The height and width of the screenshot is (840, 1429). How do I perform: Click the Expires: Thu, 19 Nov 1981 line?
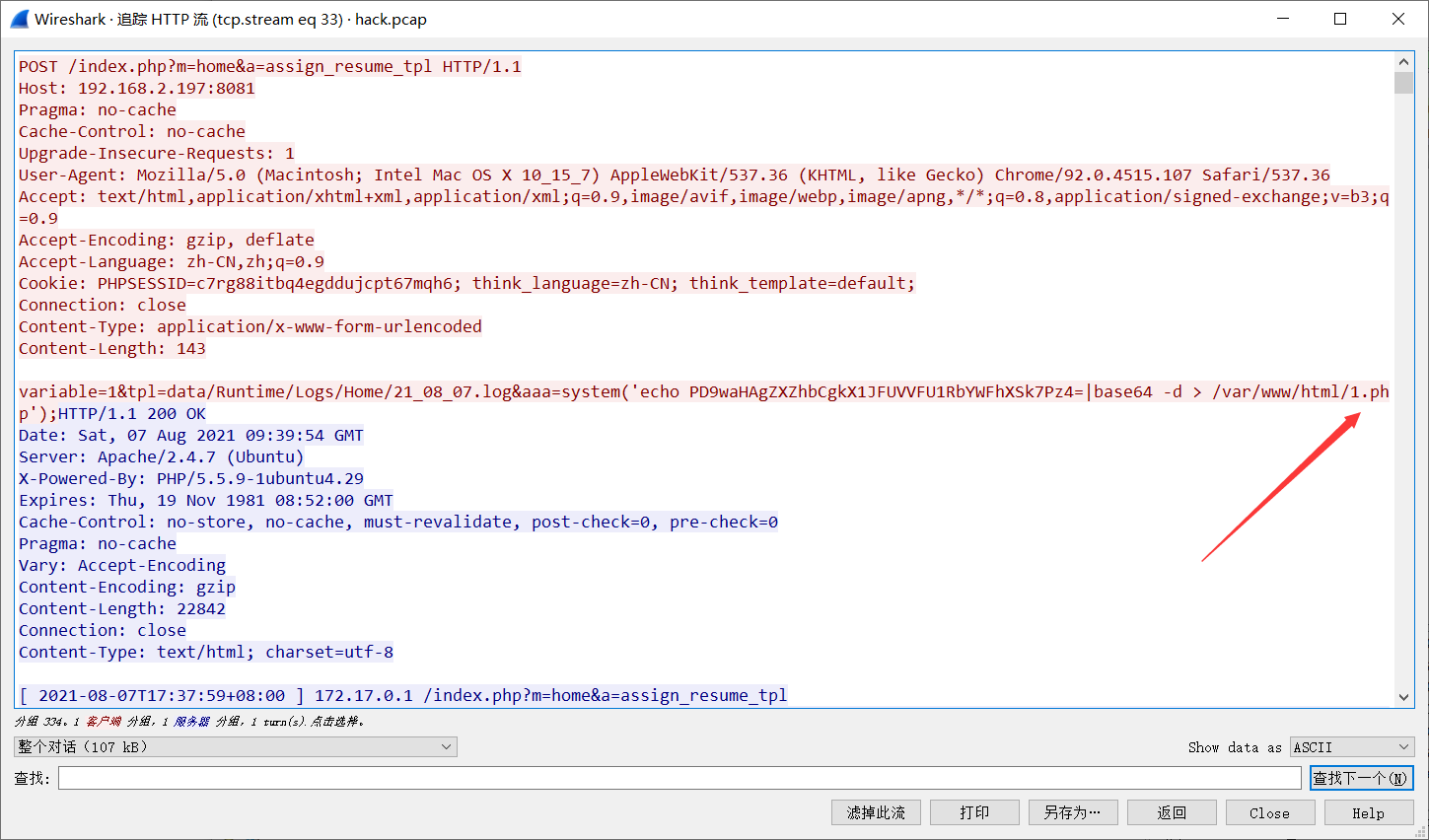point(206,500)
